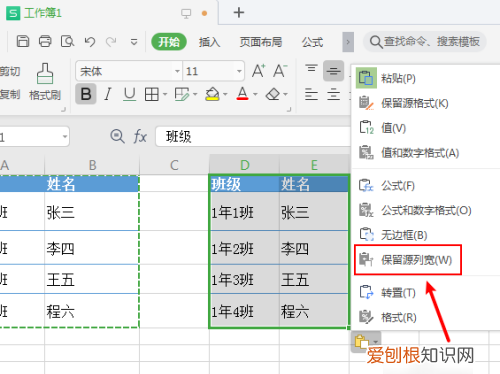Choose 格式(R) paste option
Viewport: 500px width, 374px height.
426,317
